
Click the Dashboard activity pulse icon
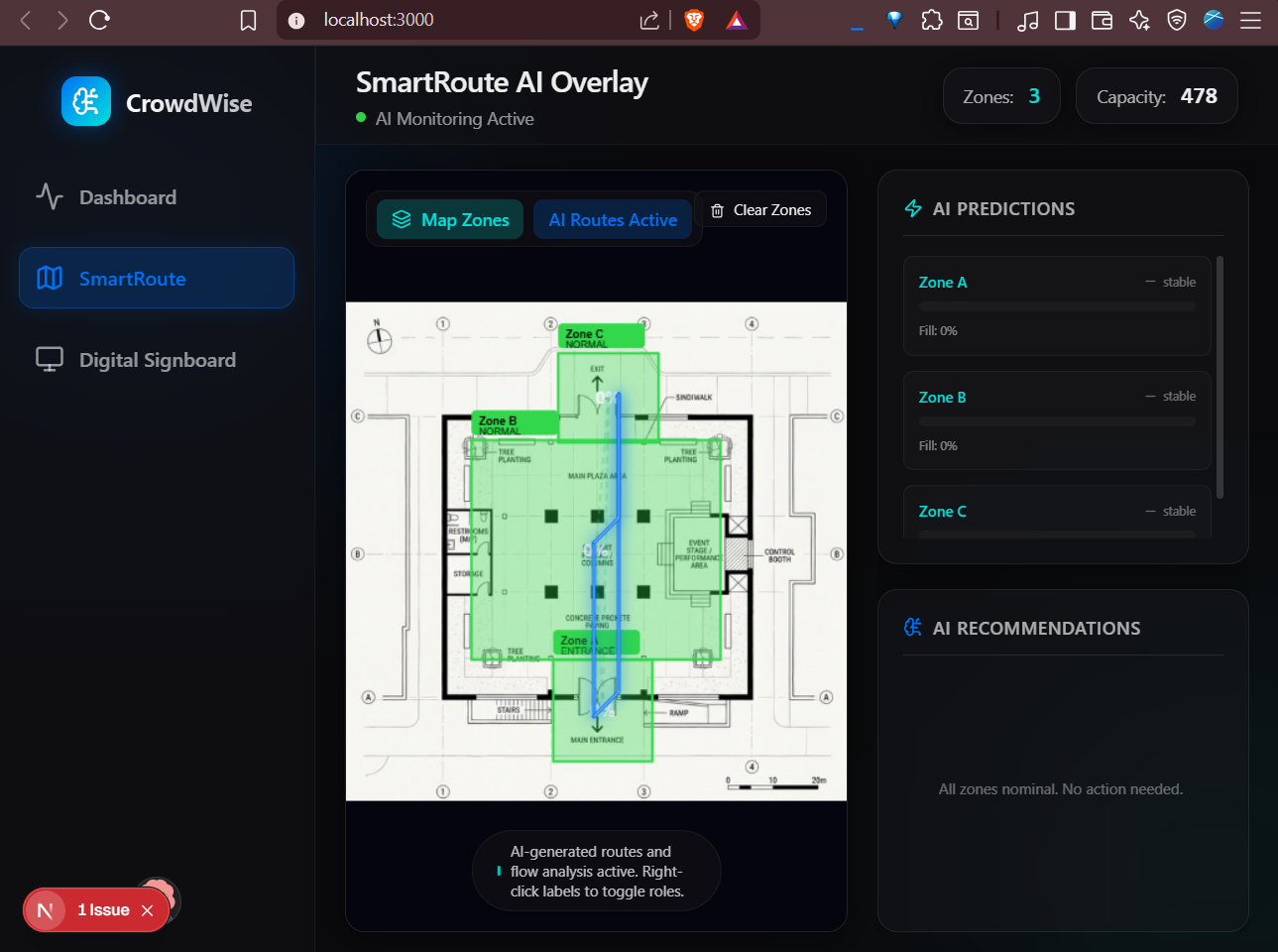click(50, 196)
